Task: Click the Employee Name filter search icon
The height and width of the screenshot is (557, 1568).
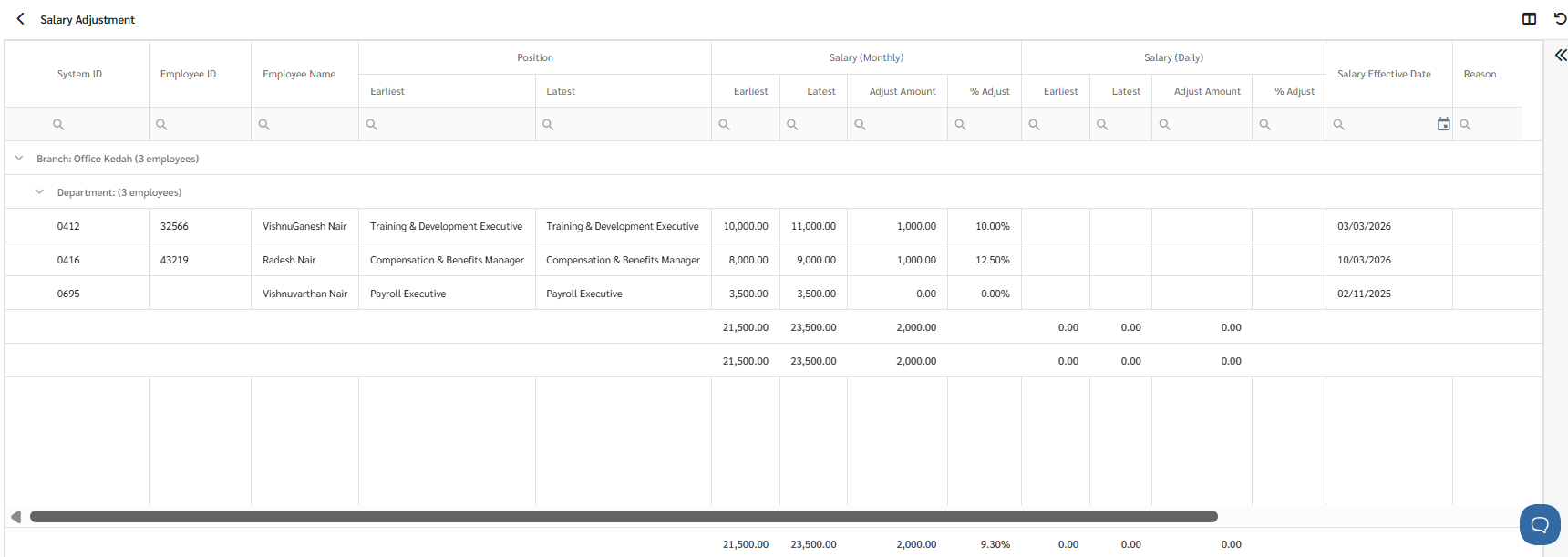Action: click(x=263, y=124)
